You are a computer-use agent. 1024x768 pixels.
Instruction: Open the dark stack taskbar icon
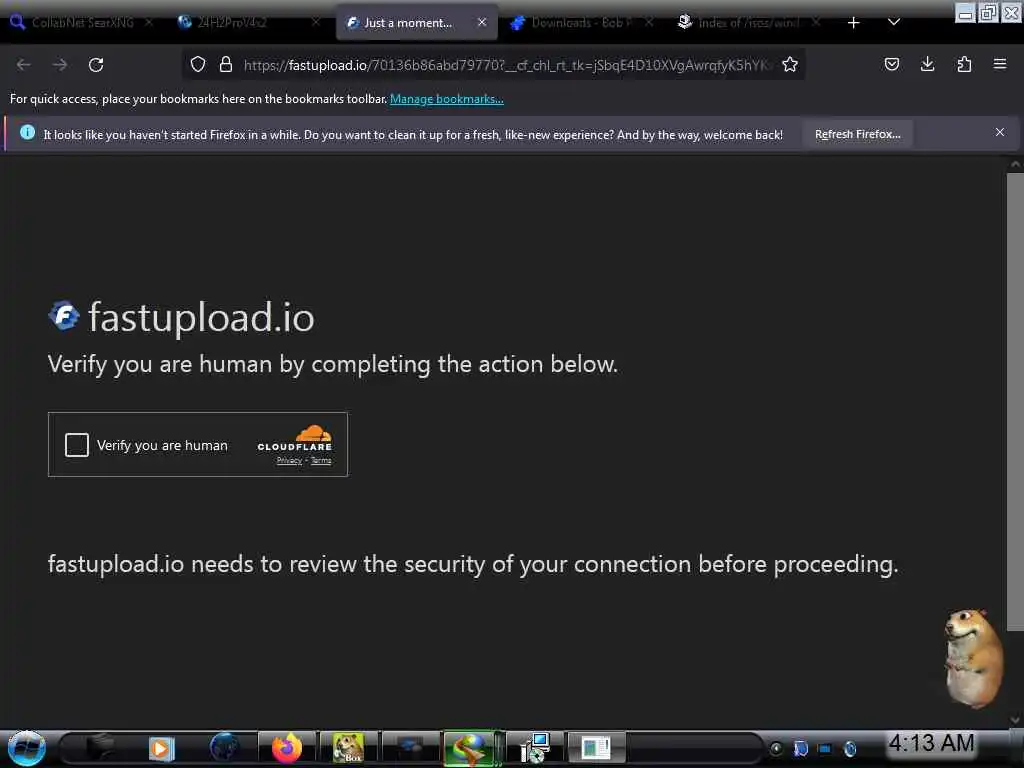coord(100,747)
